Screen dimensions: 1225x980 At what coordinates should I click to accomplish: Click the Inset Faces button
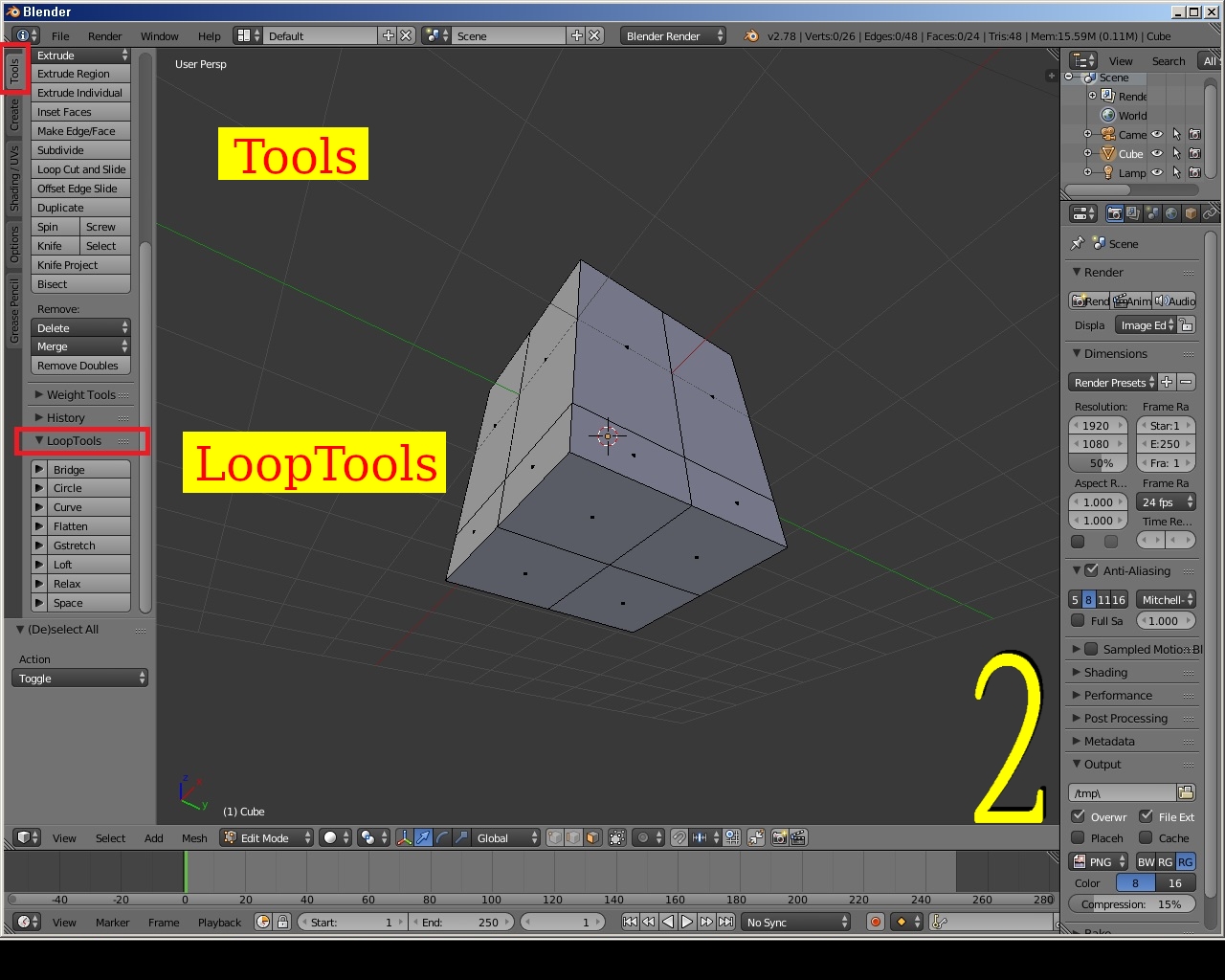tap(81, 112)
